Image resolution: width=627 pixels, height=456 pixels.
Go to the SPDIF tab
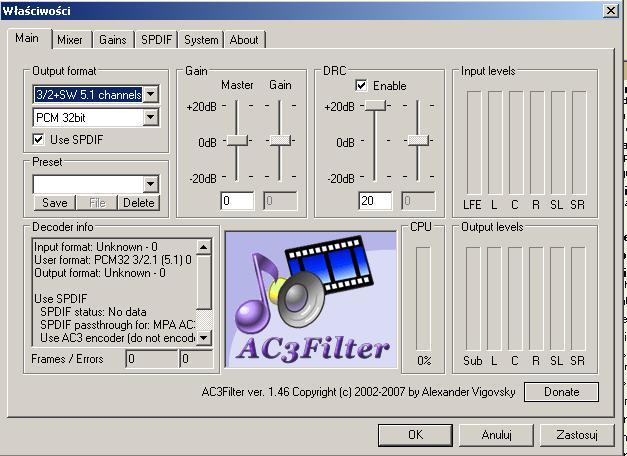[156, 40]
